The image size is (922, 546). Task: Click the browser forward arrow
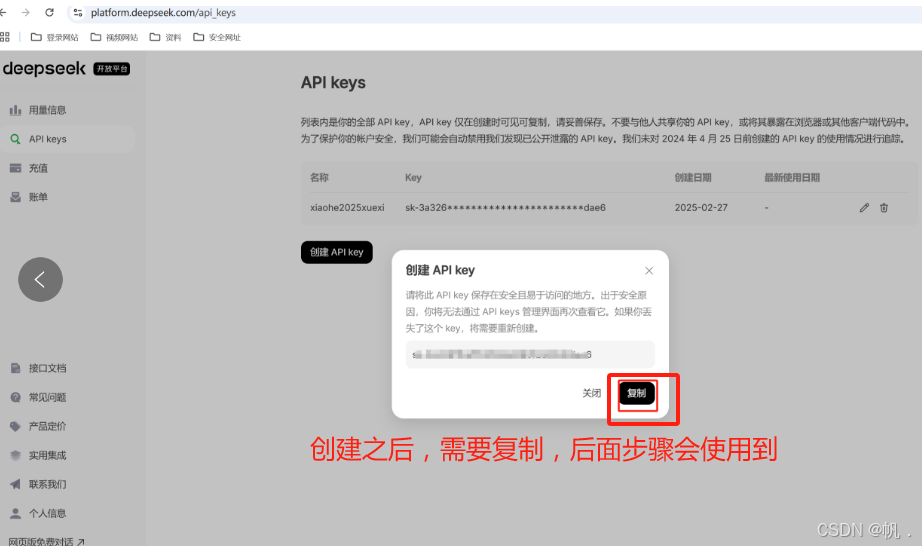click(x=25, y=12)
